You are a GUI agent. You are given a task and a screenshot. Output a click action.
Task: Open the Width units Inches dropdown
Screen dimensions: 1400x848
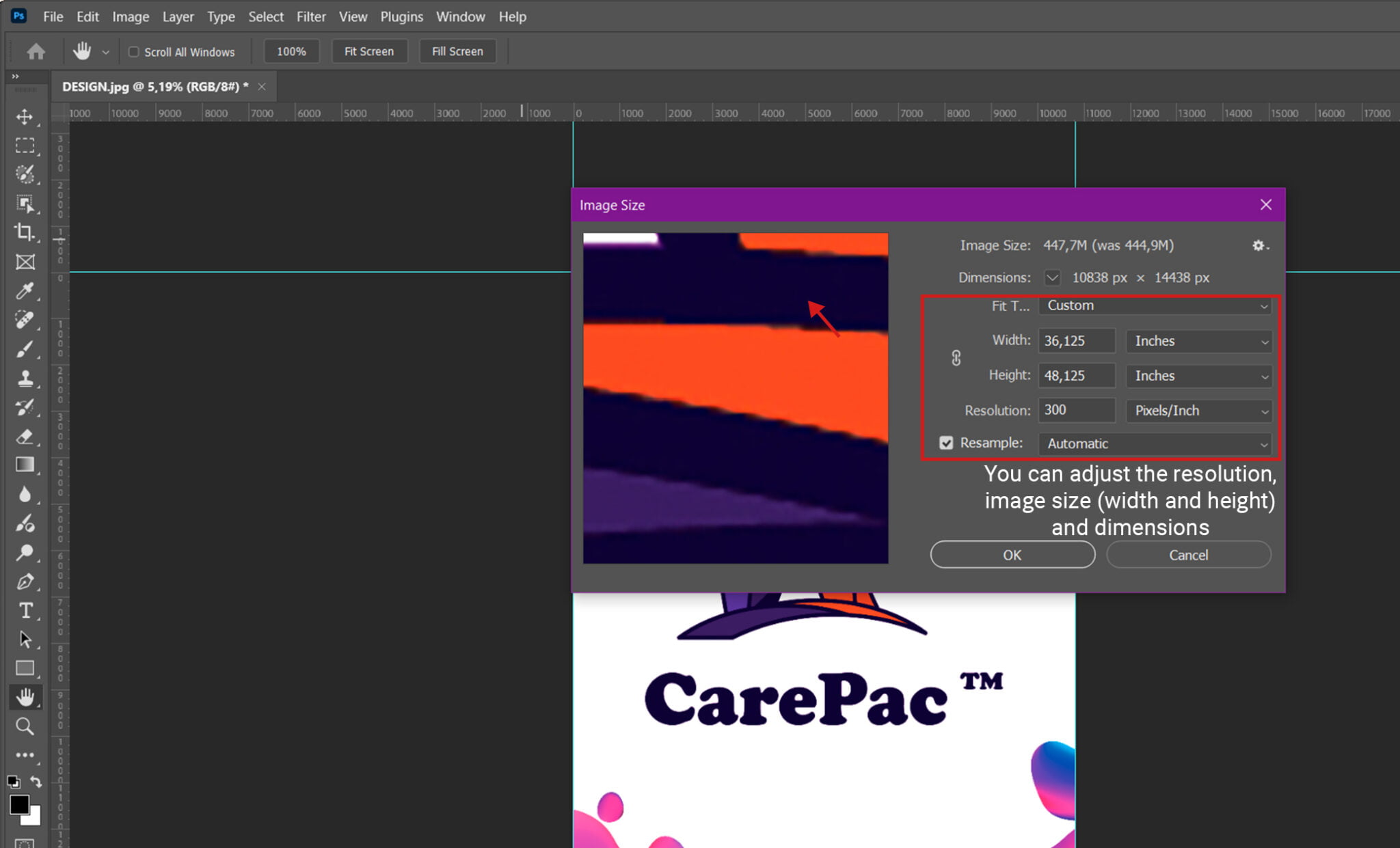point(1198,340)
